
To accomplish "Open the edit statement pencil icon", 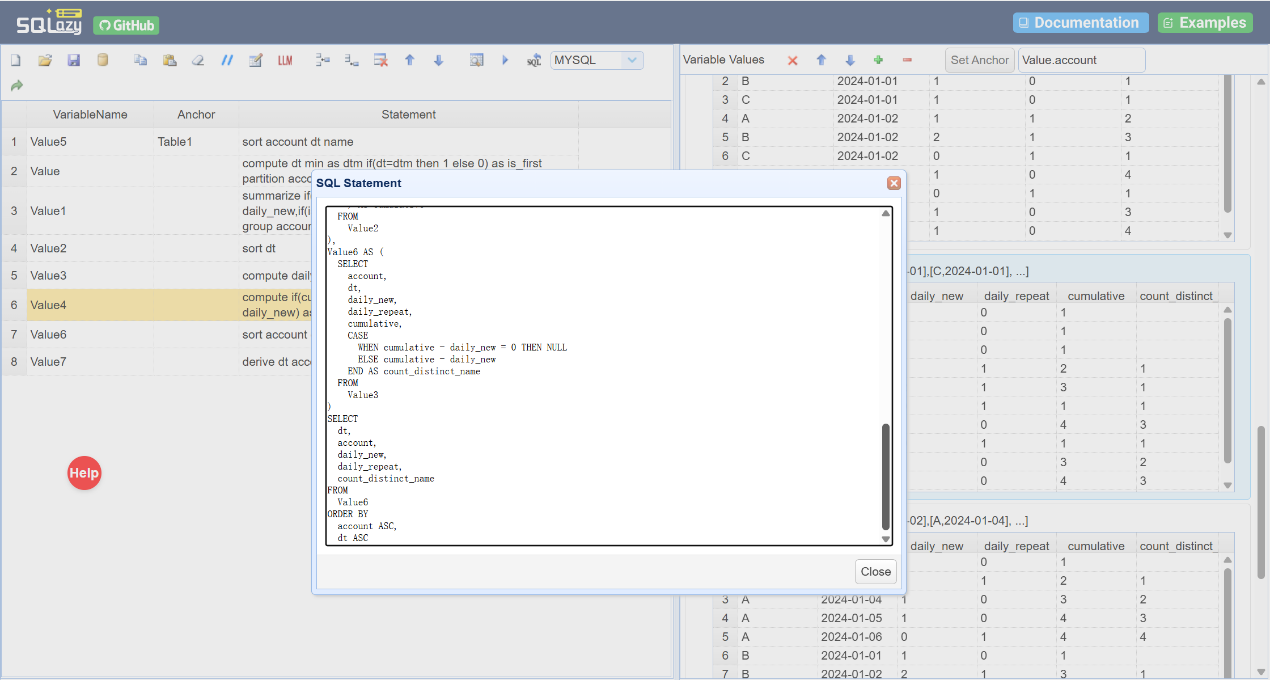I will click(256, 60).
